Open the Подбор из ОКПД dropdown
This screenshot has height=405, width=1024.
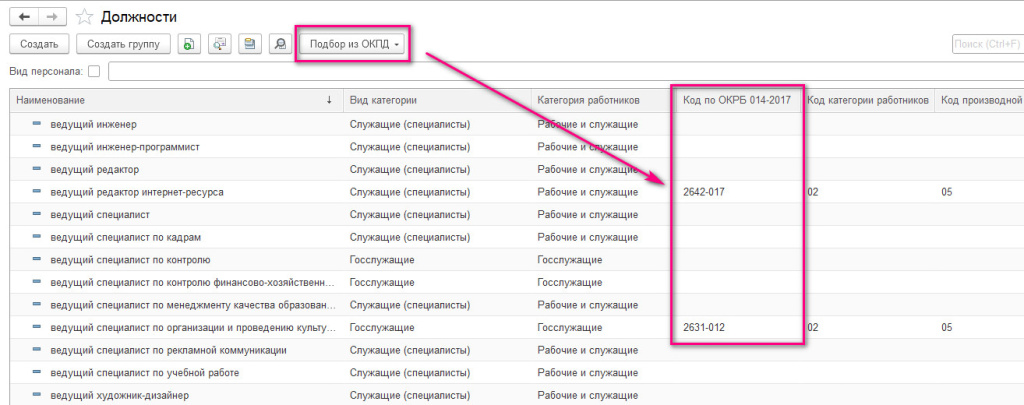(354, 44)
